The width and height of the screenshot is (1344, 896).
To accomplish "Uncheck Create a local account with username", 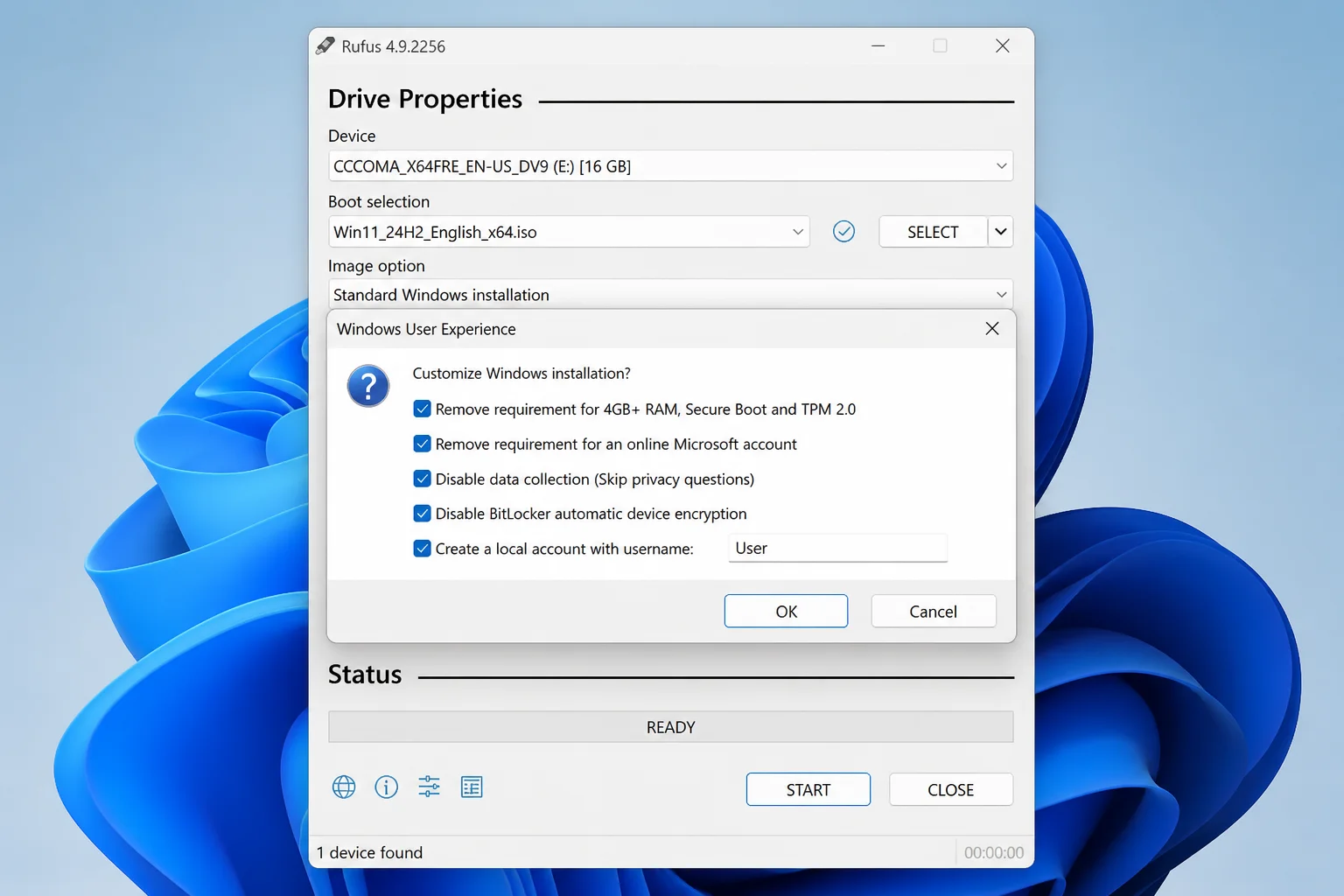I will [x=422, y=549].
